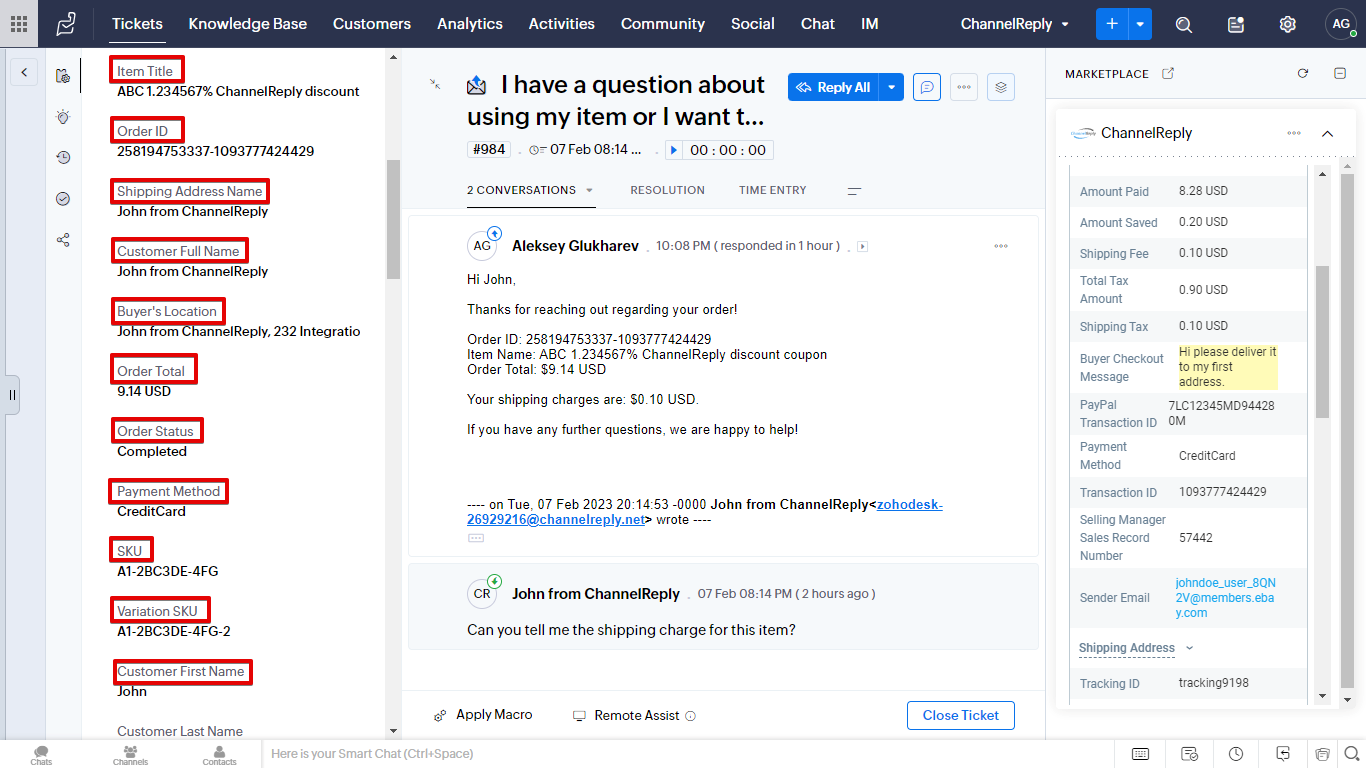Open the stacked files icon in bottom bar
Viewport: 1366px width, 768px height.
pos(1322,754)
